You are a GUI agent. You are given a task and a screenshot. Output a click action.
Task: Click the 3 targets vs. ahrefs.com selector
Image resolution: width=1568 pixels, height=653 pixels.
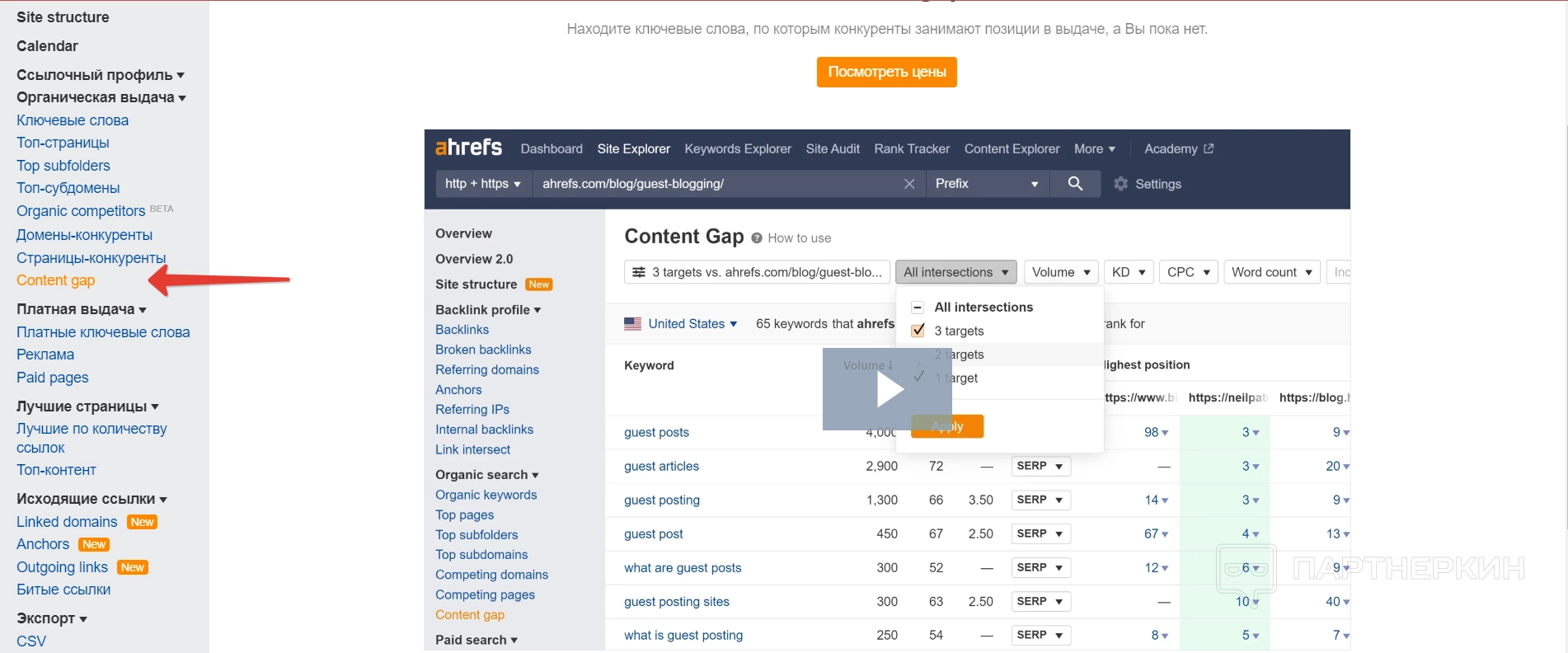[758, 272]
